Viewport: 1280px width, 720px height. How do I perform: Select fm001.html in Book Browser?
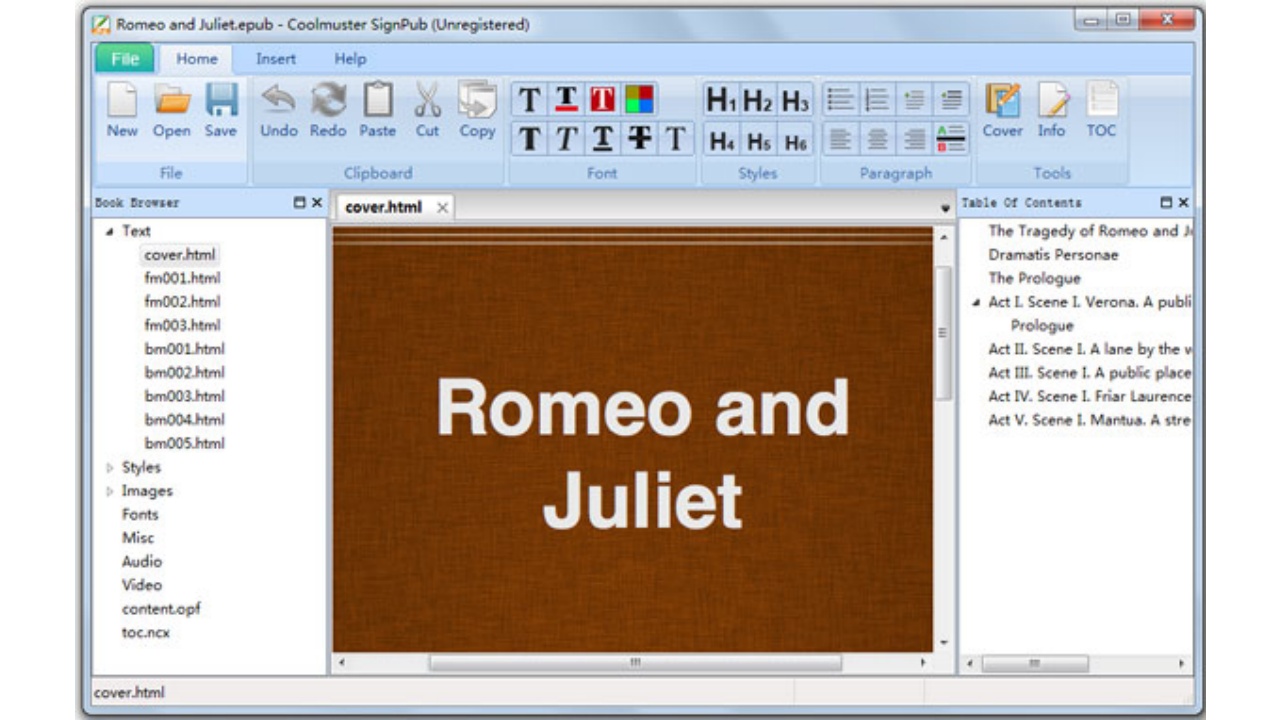pyautogui.click(x=182, y=278)
